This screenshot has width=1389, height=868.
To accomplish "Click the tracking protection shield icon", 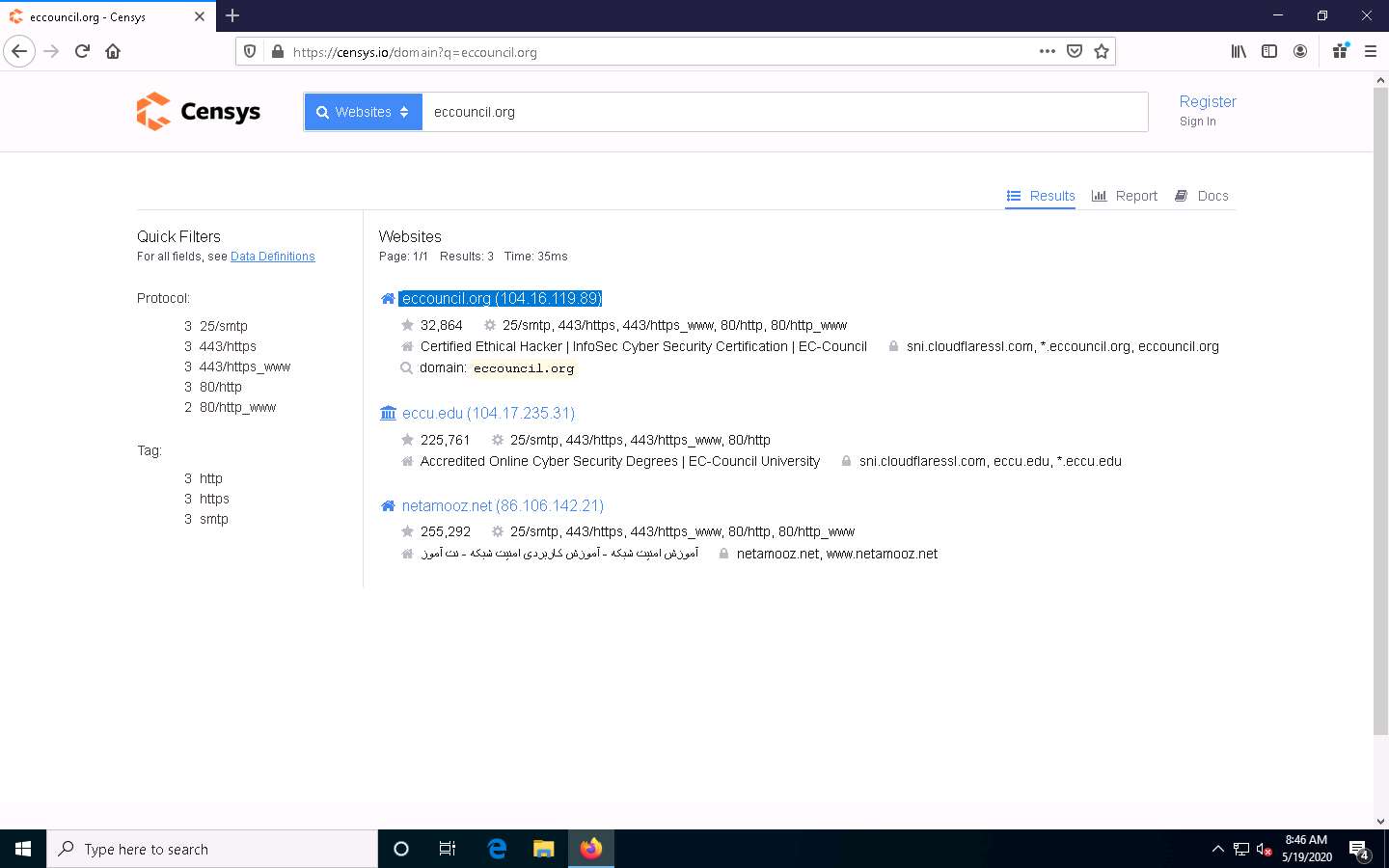I will coord(250,52).
